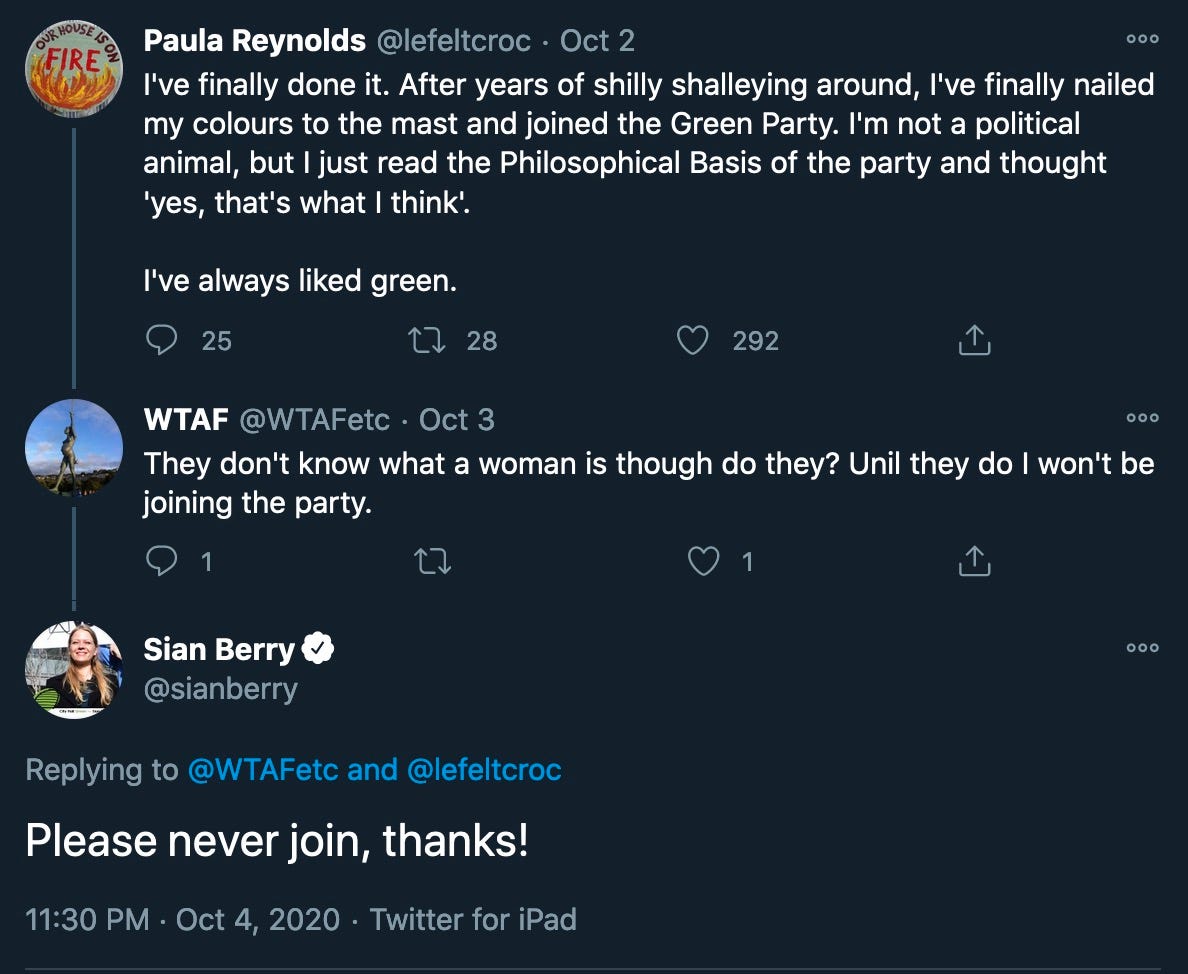Open more options on Paula Reynolds' tweet

click(1142, 40)
